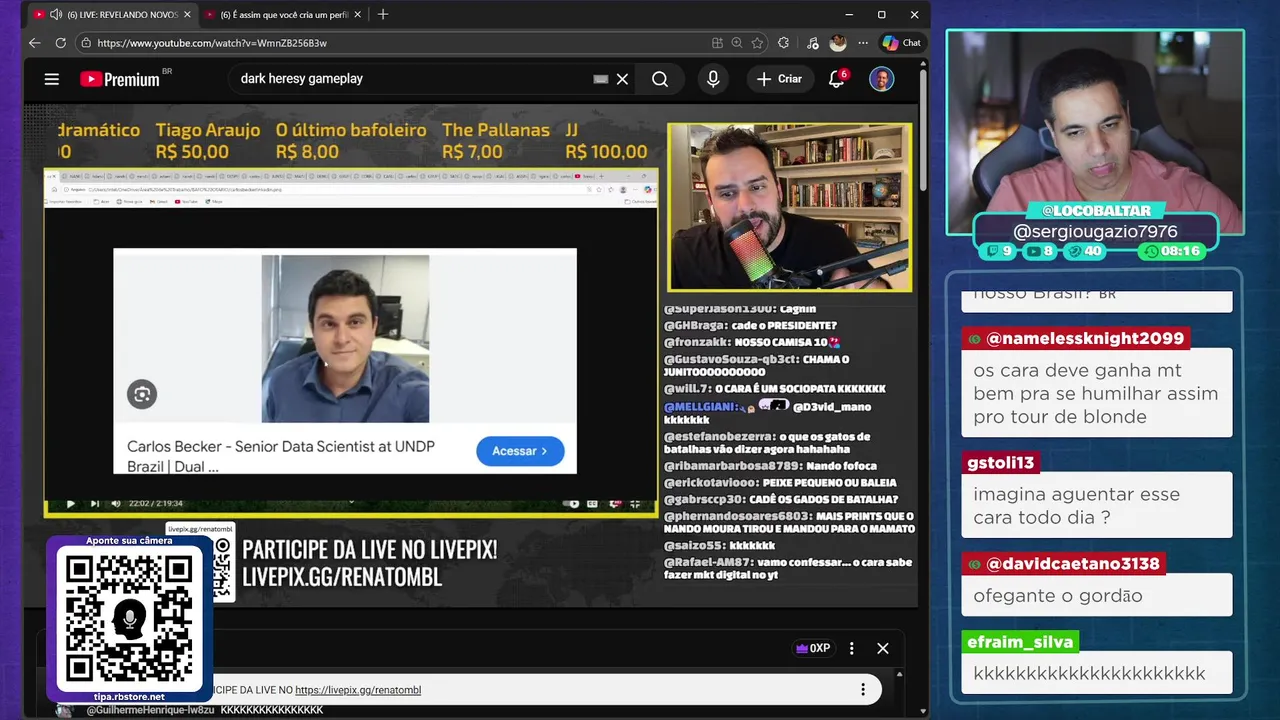
Task: Click the image lens icon on the photo card
Action: 142,394
